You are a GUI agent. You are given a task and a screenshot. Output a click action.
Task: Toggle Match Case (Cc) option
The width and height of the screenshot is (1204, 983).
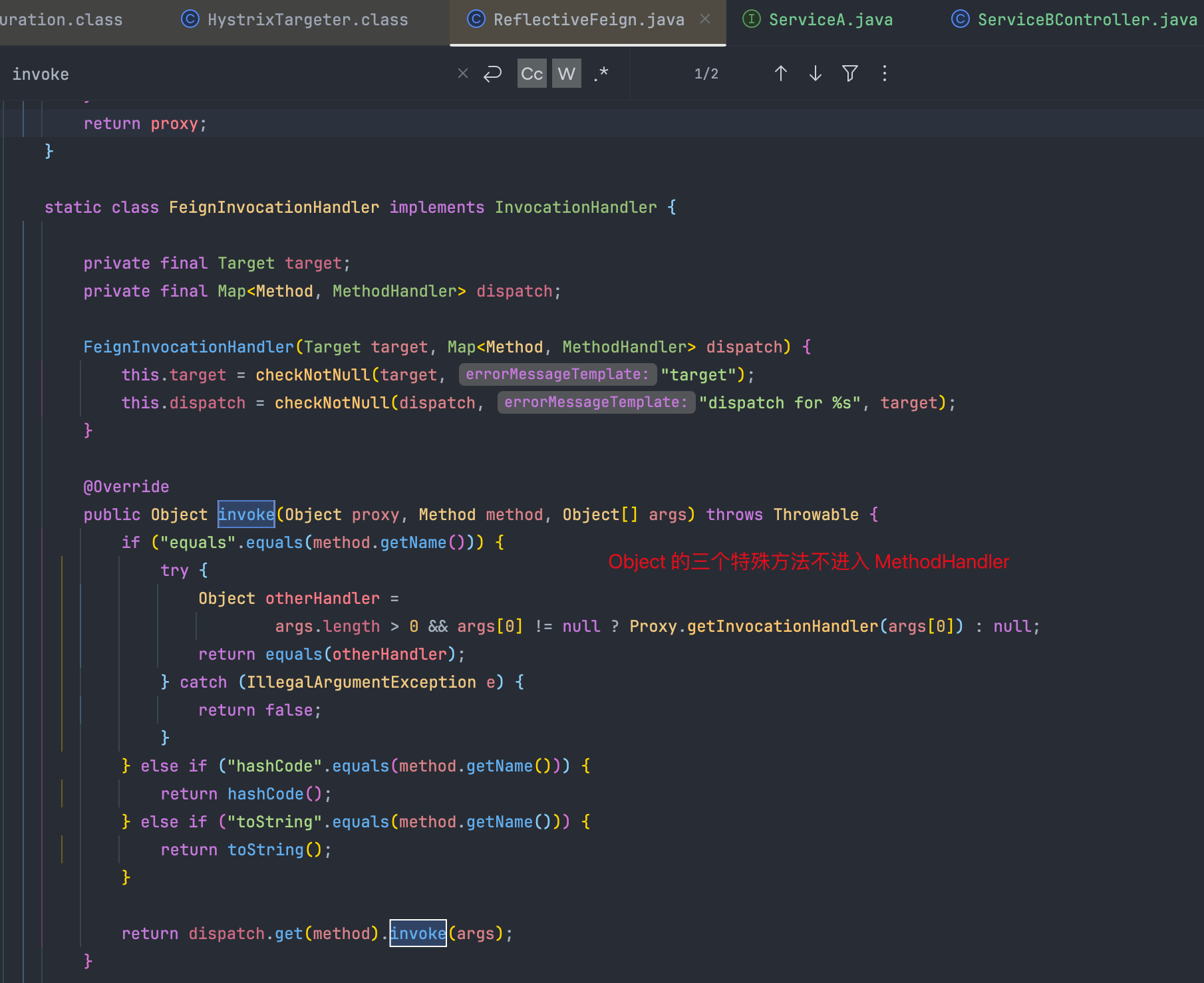click(x=532, y=73)
